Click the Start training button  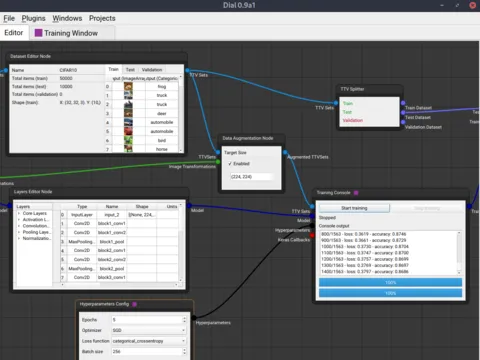[x=354, y=208]
